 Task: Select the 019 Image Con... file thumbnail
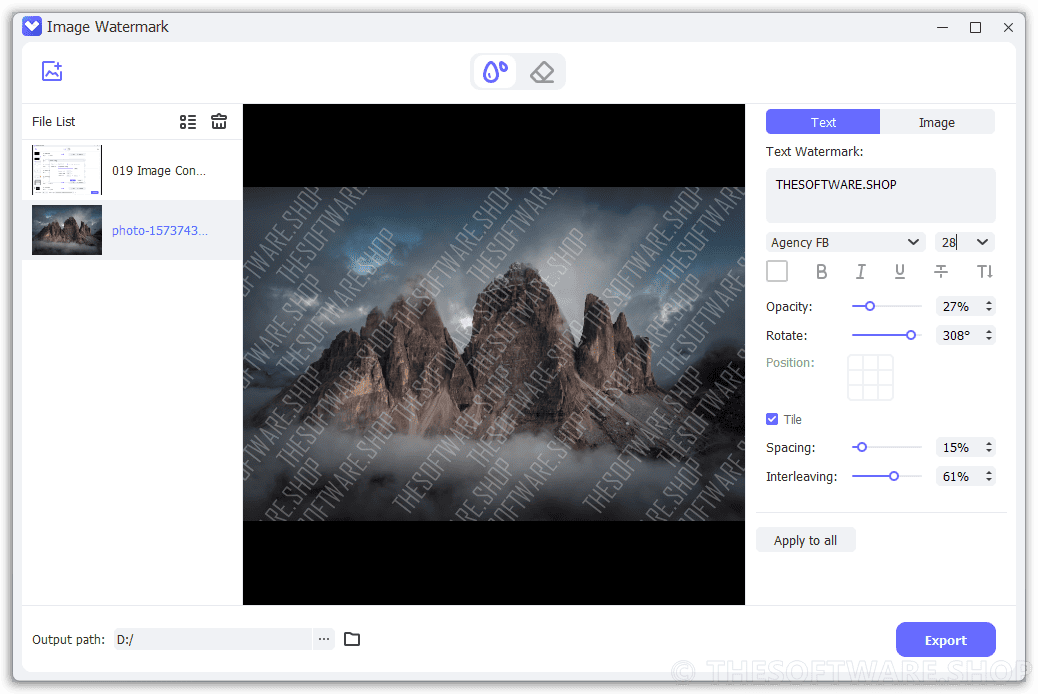(x=67, y=170)
